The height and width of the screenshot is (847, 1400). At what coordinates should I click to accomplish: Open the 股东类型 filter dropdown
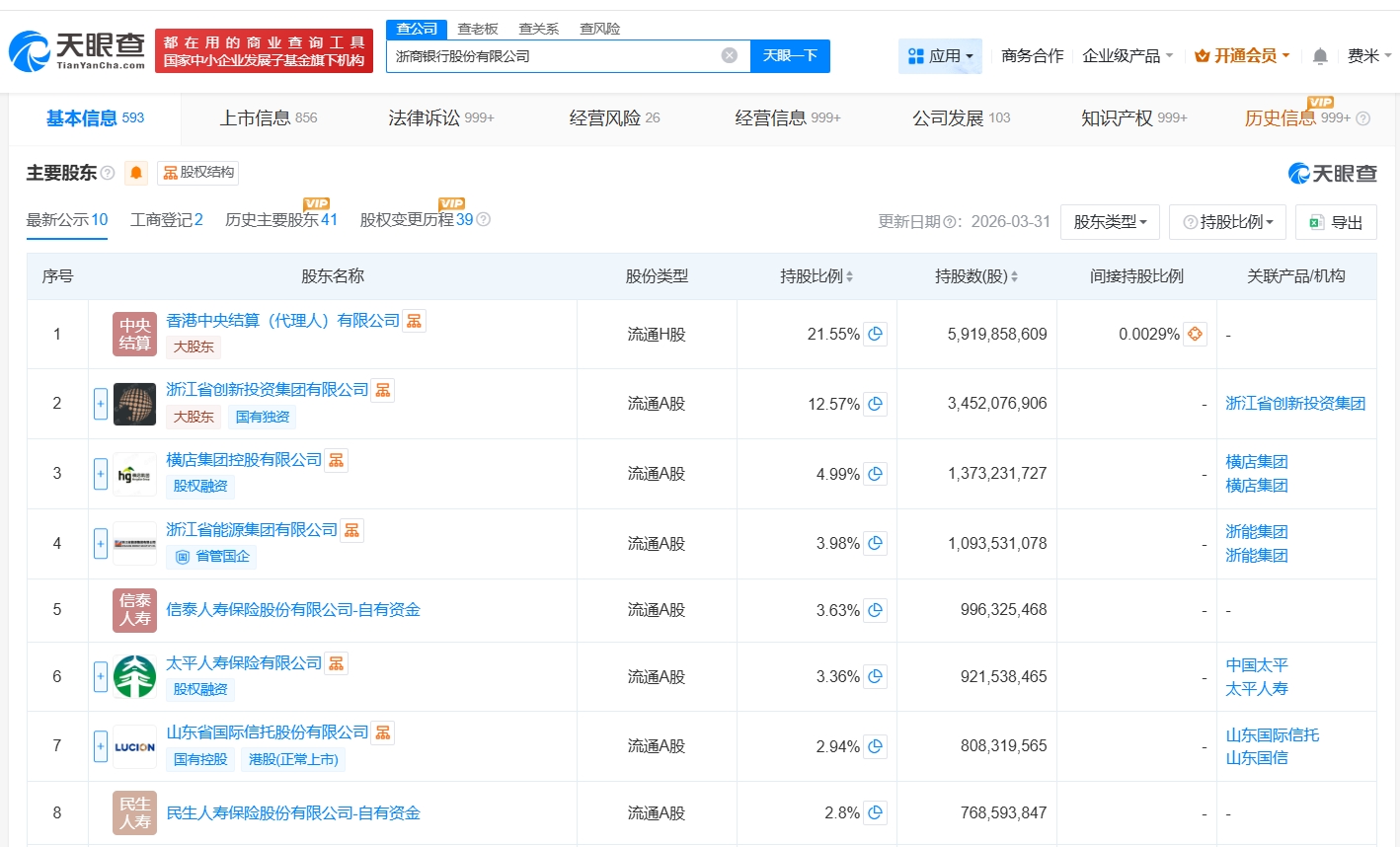coord(1110,222)
